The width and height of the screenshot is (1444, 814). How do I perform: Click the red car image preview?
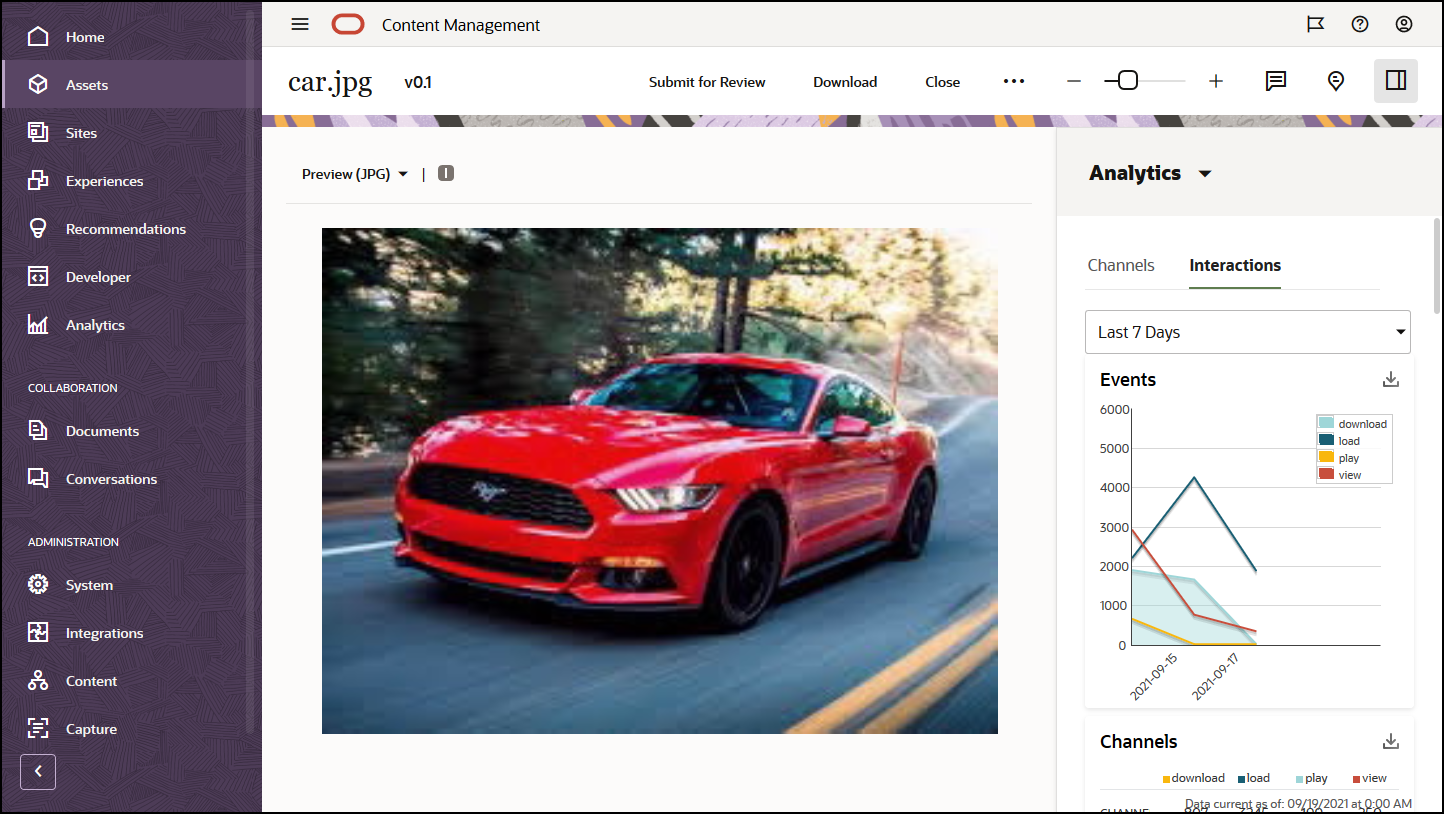coord(660,481)
